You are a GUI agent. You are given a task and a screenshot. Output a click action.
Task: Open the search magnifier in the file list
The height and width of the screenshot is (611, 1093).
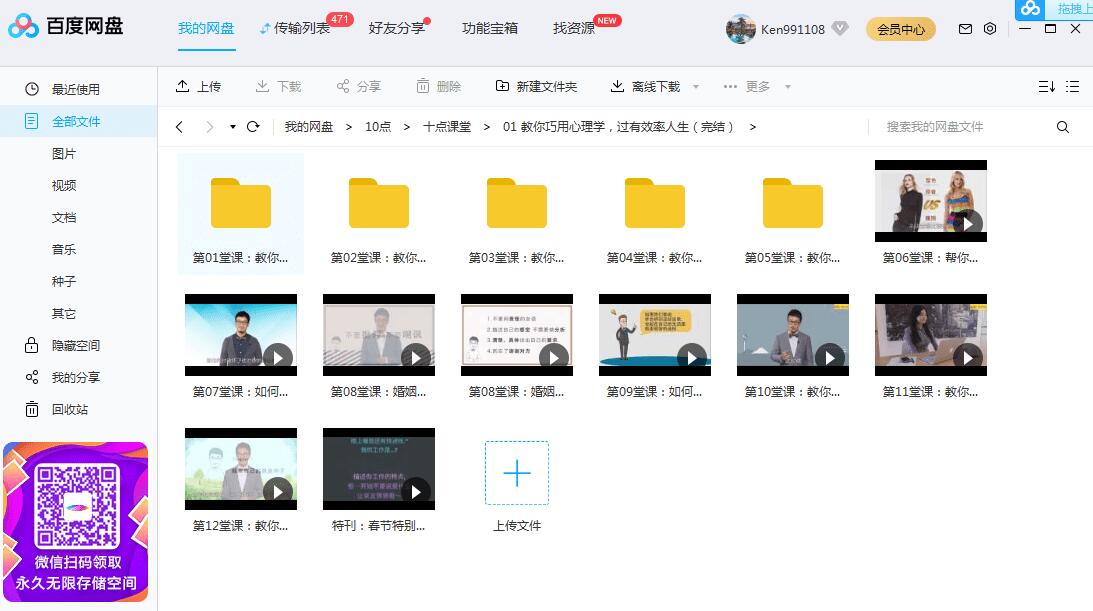(x=1062, y=127)
